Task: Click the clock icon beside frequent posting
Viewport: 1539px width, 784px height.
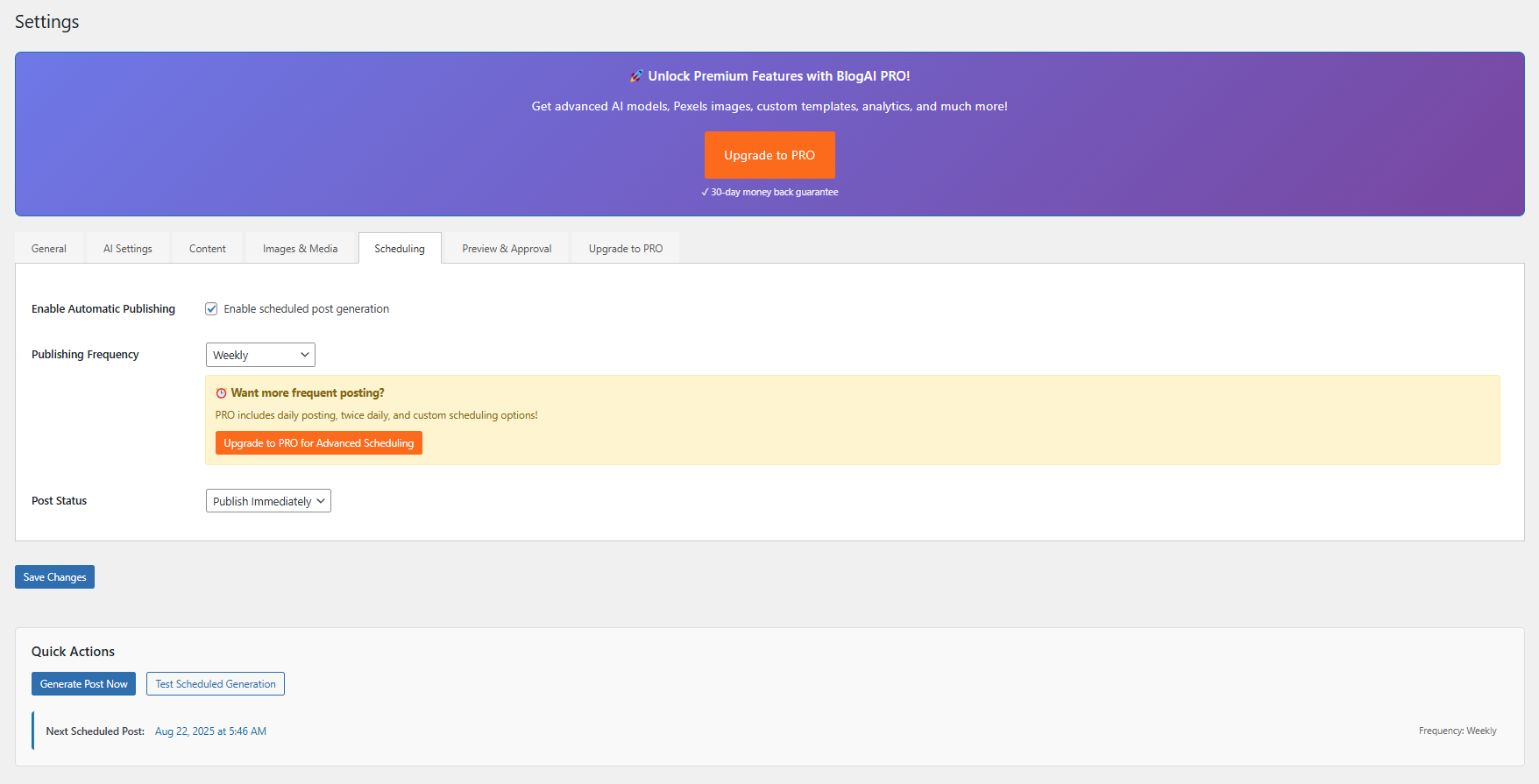Action: point(221,393)
